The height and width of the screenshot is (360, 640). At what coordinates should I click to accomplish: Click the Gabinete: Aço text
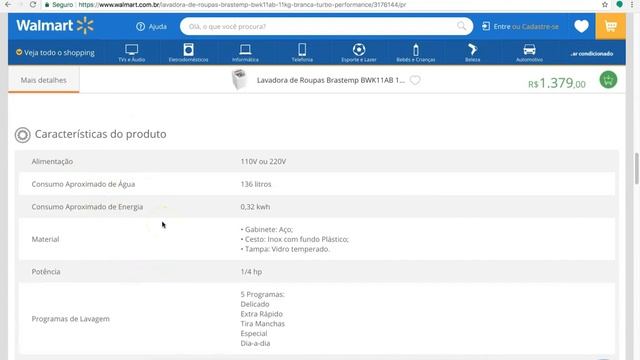coord(267,229)
